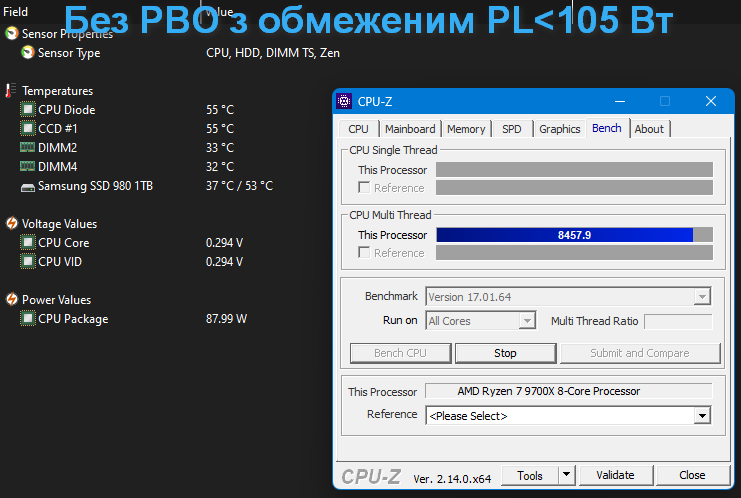Switch to the Mainboard tab

pyautogui.click(x=410, y=129)
